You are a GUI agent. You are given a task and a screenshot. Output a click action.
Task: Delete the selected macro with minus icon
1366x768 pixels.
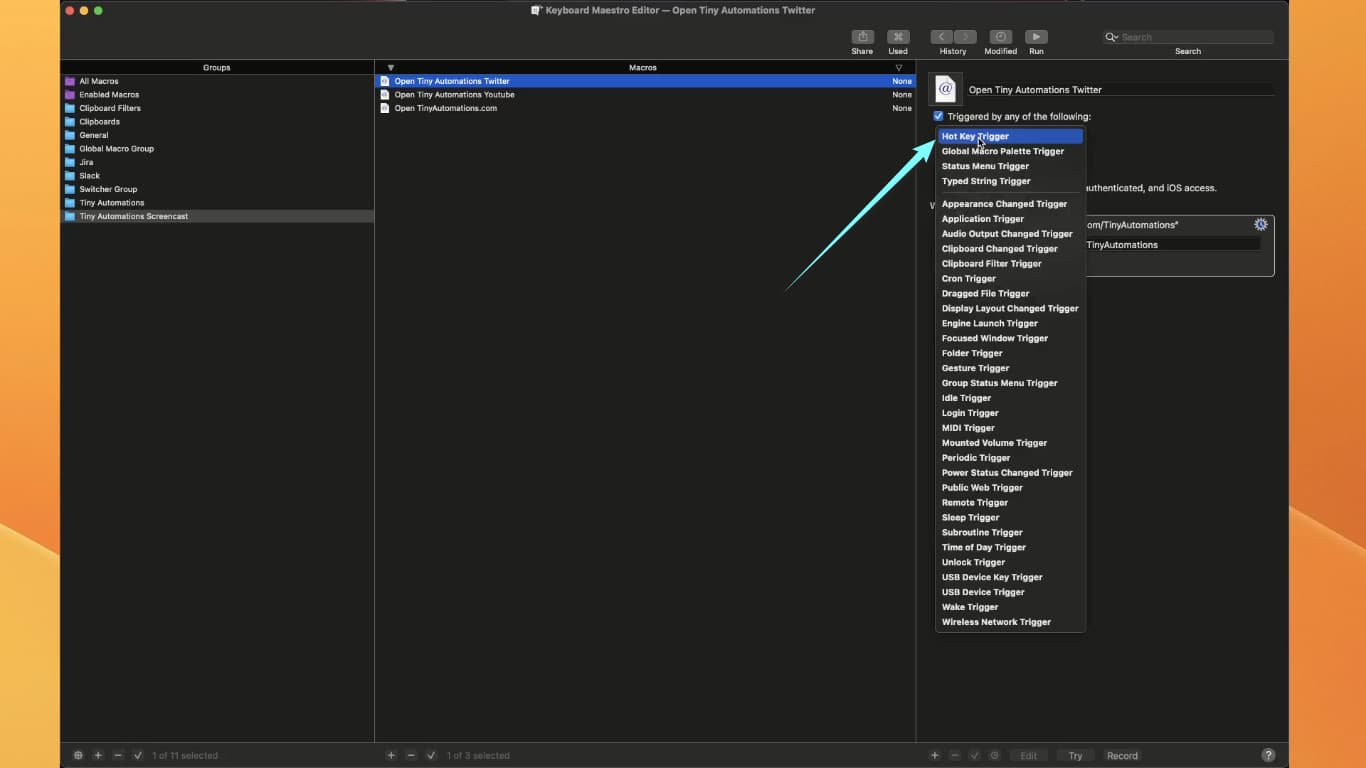[411, 755]
